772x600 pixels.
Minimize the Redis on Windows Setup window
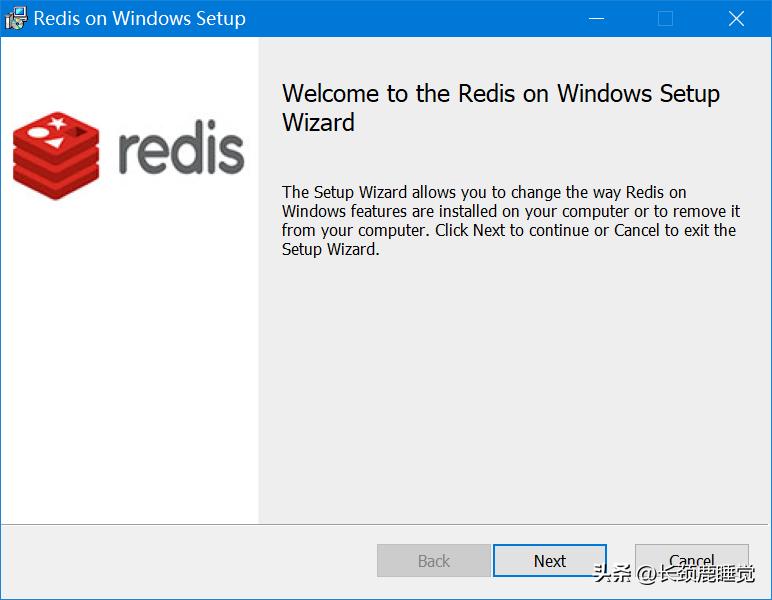596,19
